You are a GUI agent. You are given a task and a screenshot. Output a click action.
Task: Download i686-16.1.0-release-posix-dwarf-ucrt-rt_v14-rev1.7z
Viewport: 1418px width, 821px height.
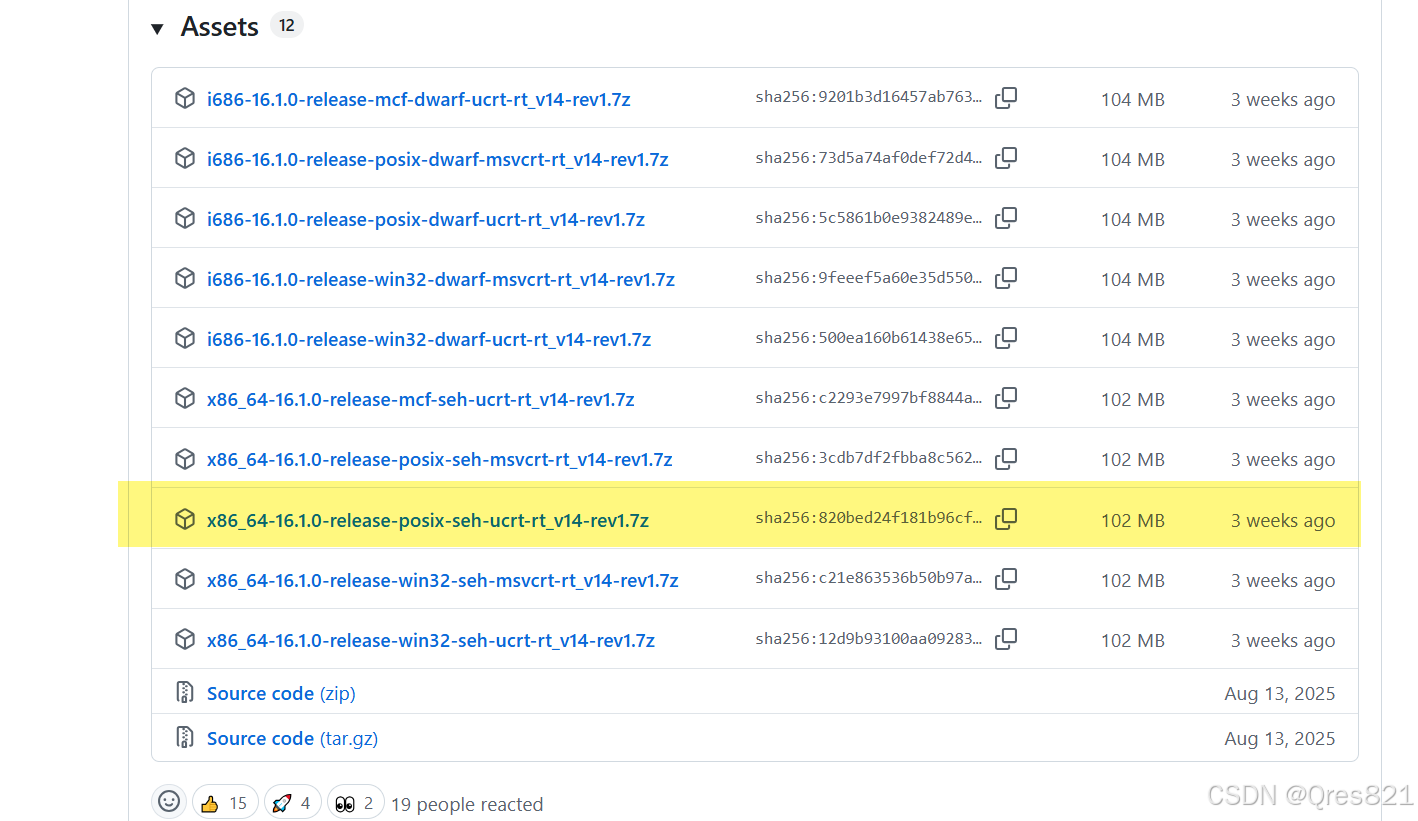[426, 219]
